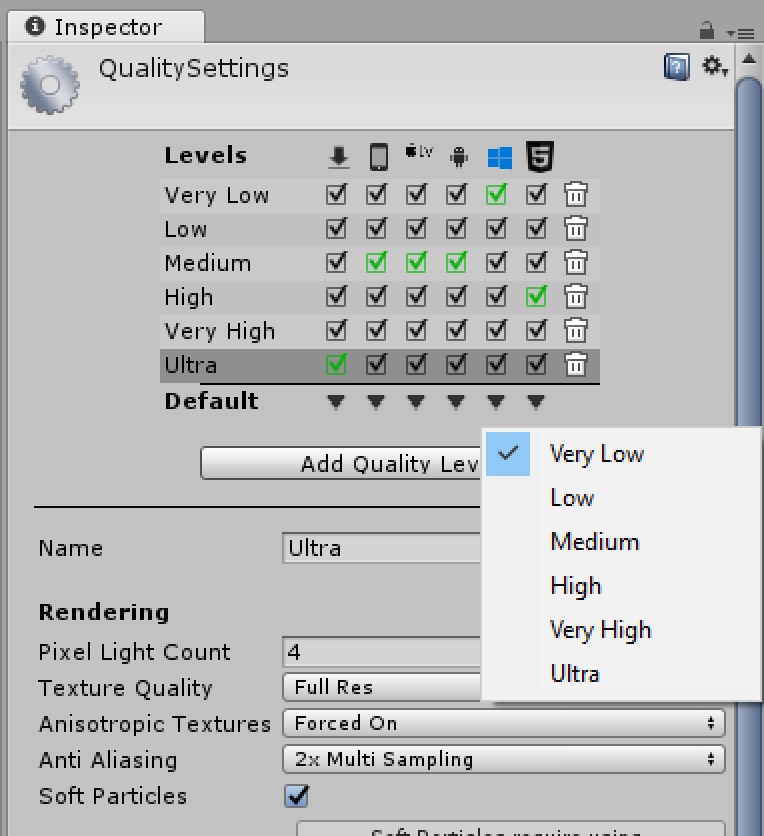Image resolution: width=764 pixels, height=836 pixels.
Task: Choose Very High in the popup menu
Action: (x=600, y=630)
